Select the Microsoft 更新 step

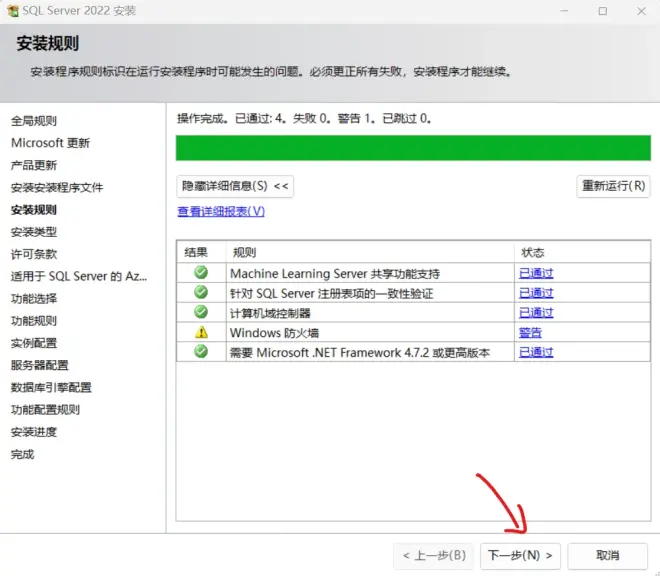(51, 143)
